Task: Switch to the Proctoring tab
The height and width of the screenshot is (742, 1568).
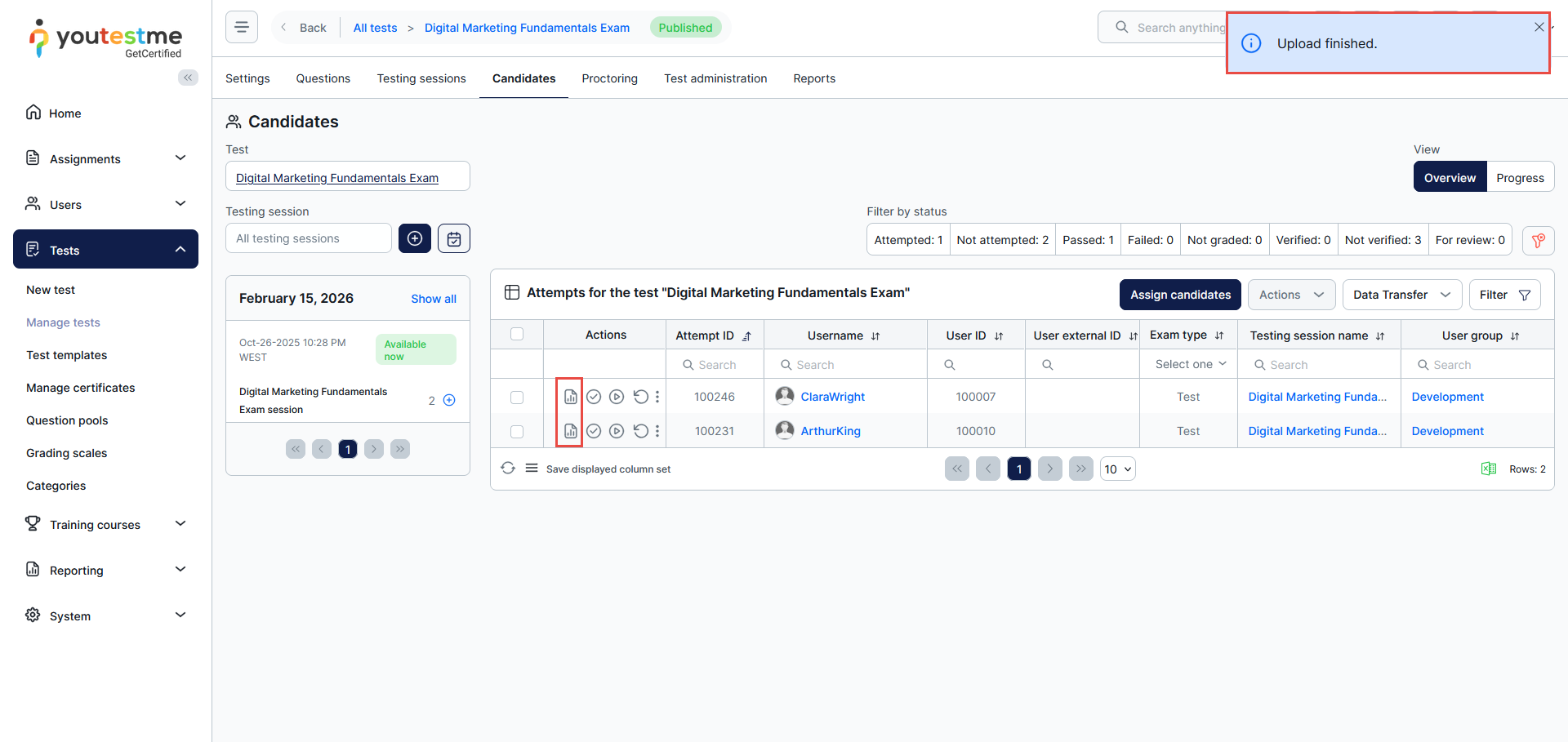Action: pyautogui.click(x=609, y=78)
